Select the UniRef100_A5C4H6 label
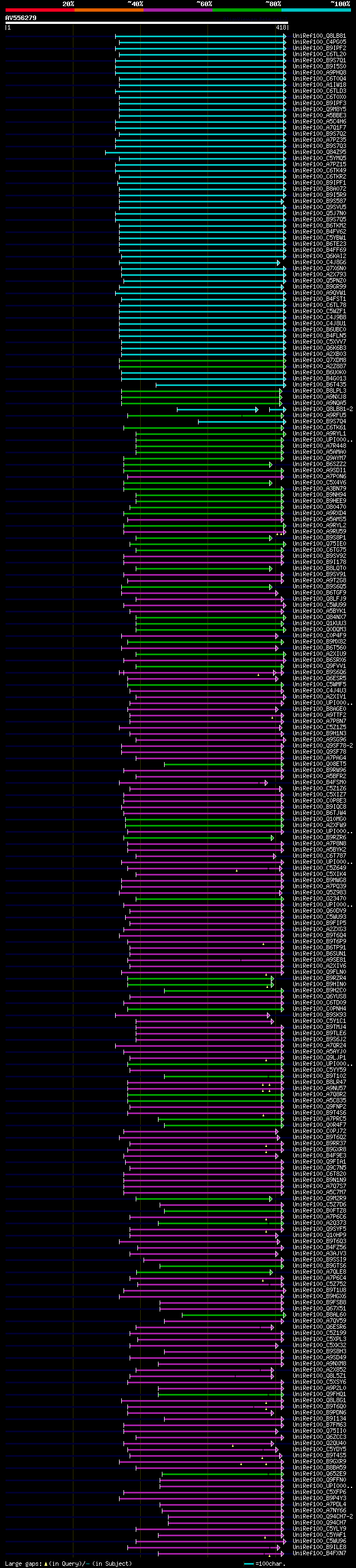The image size is (356, 1568). point(319,122)
